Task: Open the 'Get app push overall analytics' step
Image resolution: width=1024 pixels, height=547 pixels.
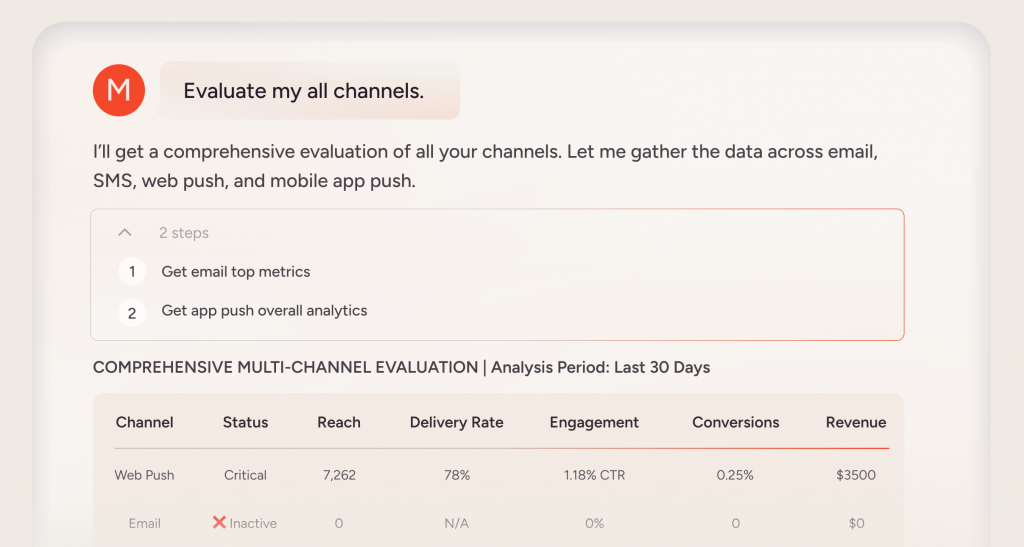Action: [264, 311]
